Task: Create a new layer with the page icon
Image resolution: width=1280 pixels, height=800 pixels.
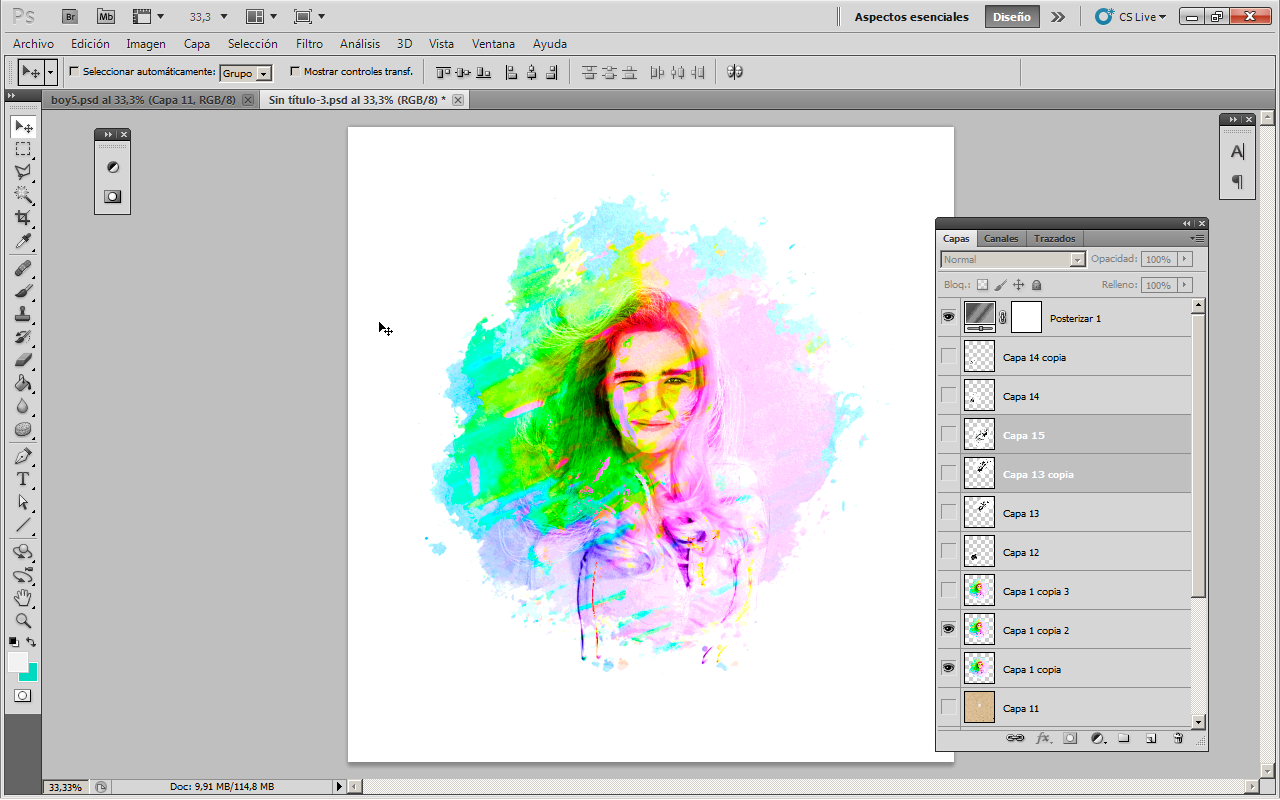Action: coord(1151,738)
